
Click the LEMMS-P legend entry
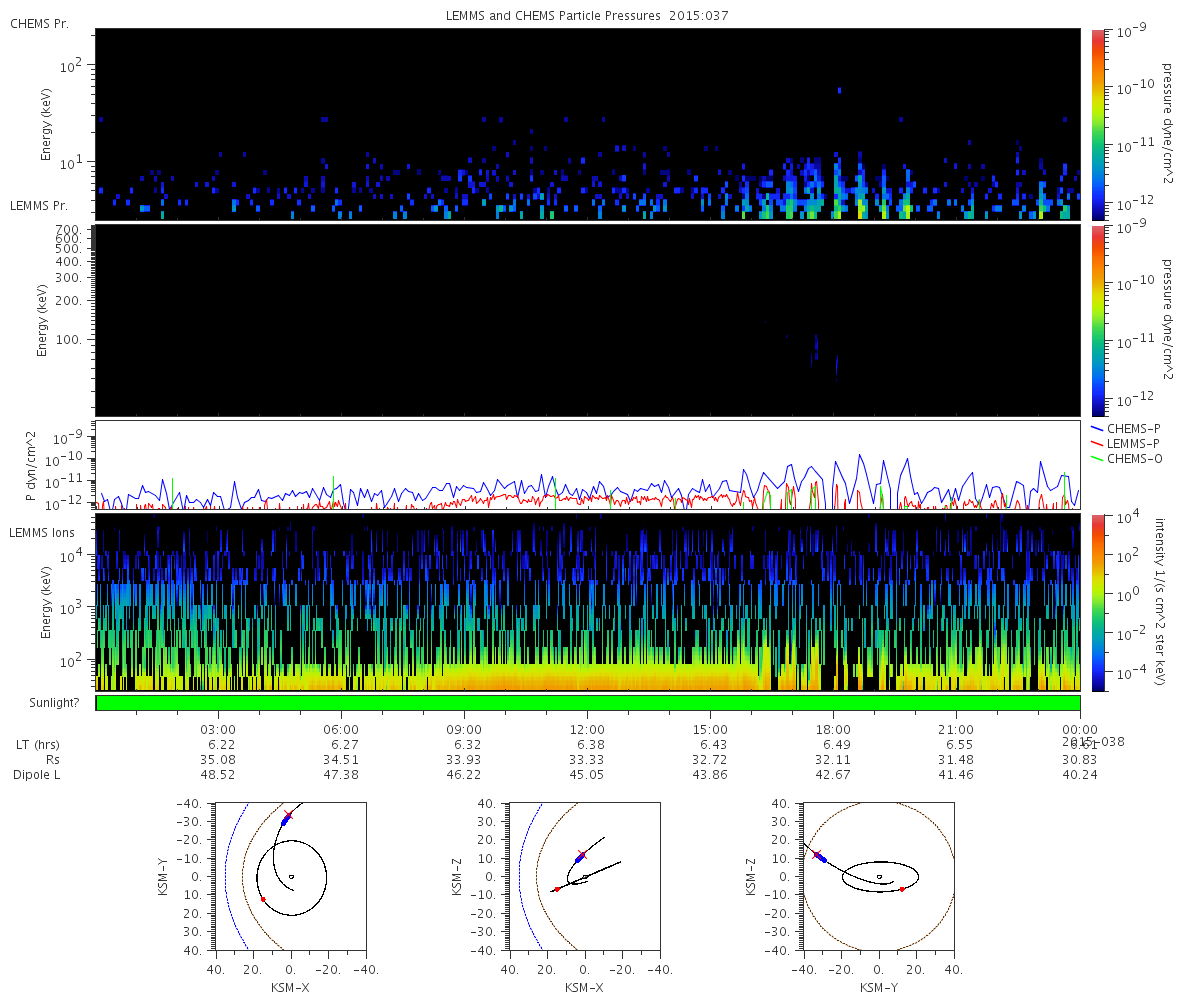(1125, 443)
